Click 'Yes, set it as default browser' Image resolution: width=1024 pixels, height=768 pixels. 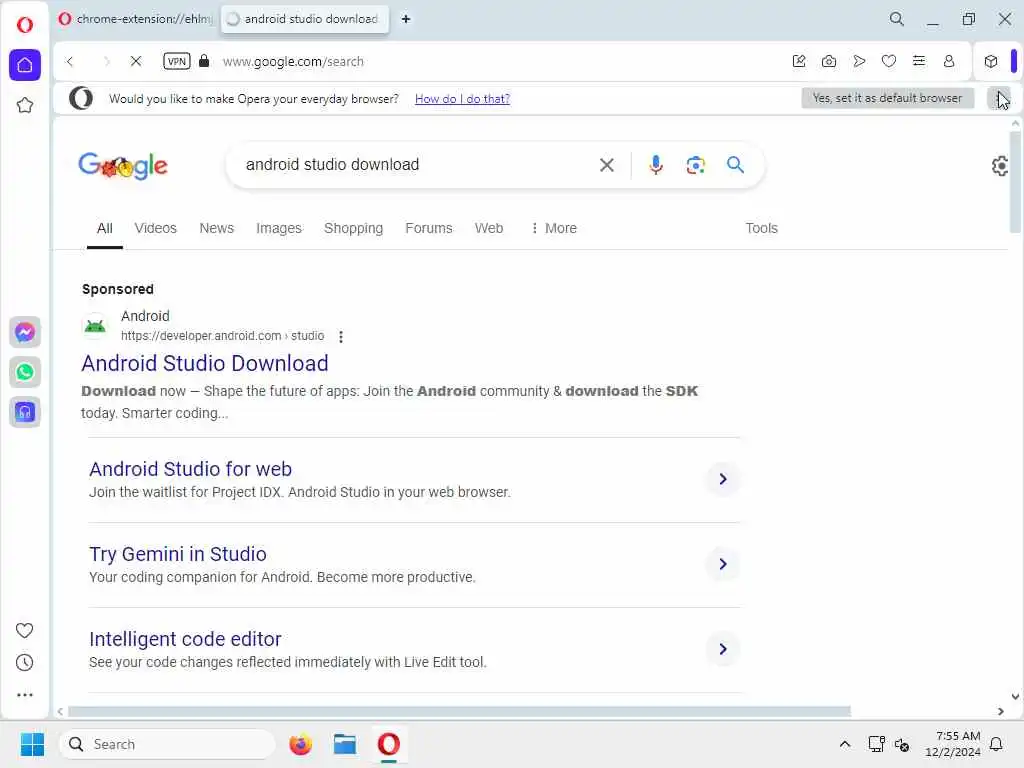click(888, 99)
